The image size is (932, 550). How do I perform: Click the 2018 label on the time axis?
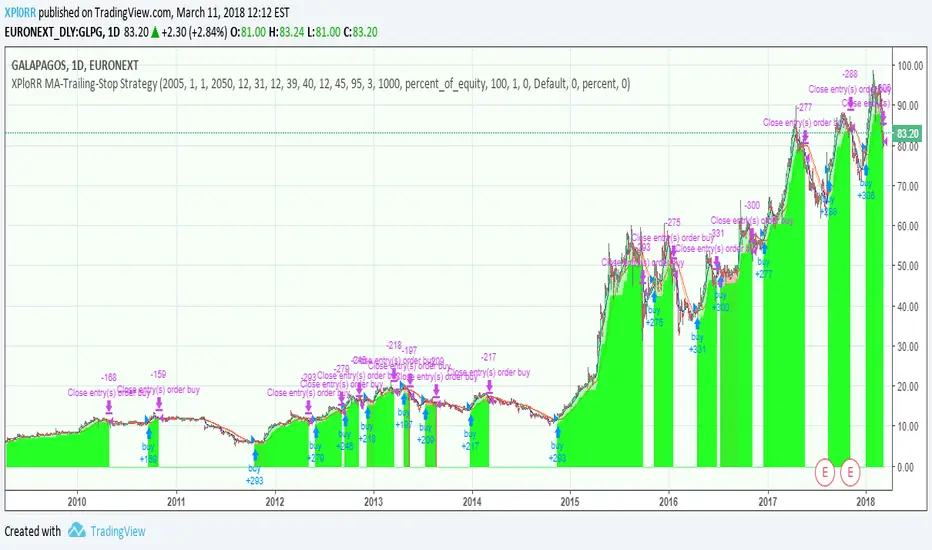(866, 502)
